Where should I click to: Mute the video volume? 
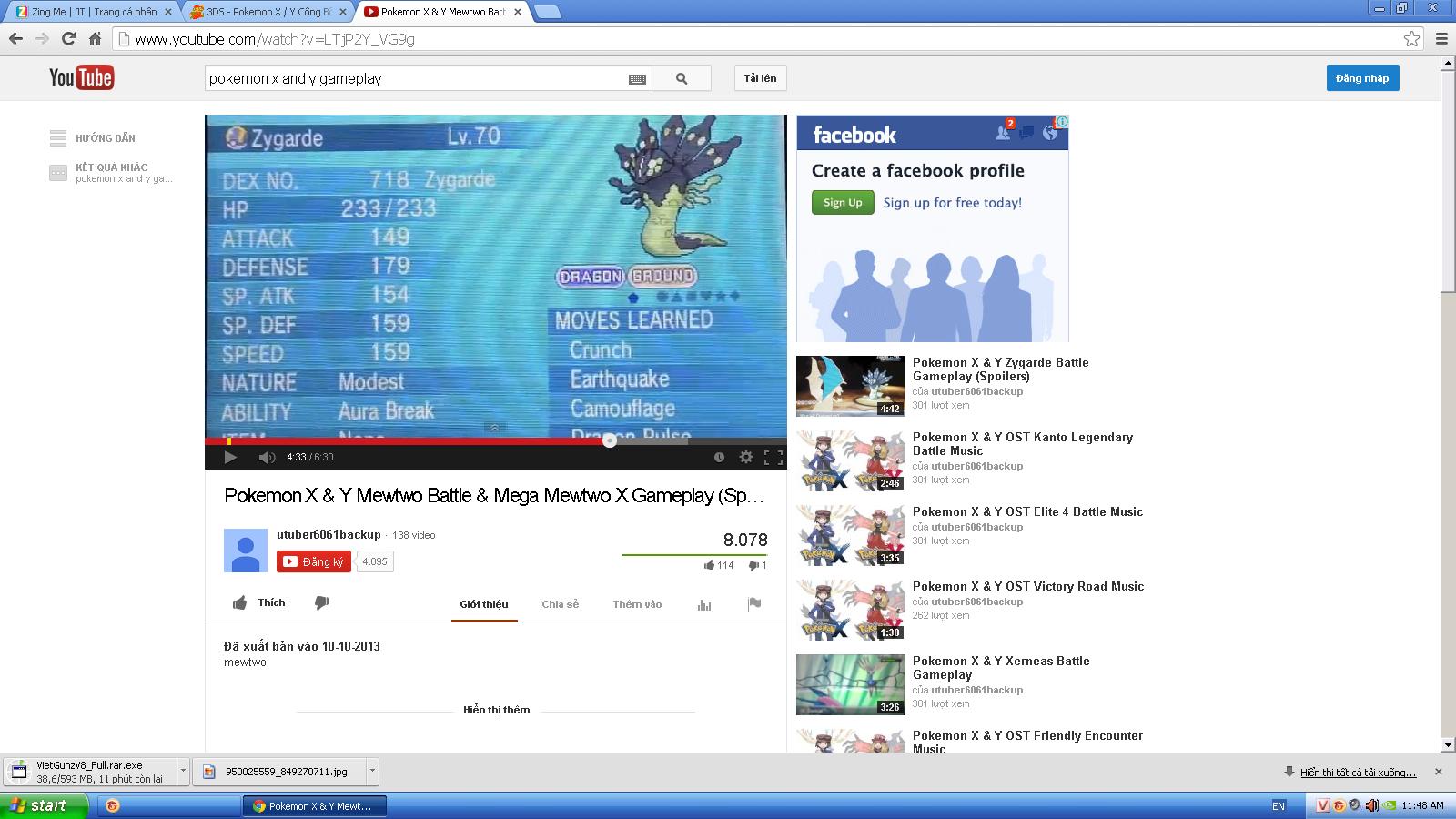click(x=266, y=457)
